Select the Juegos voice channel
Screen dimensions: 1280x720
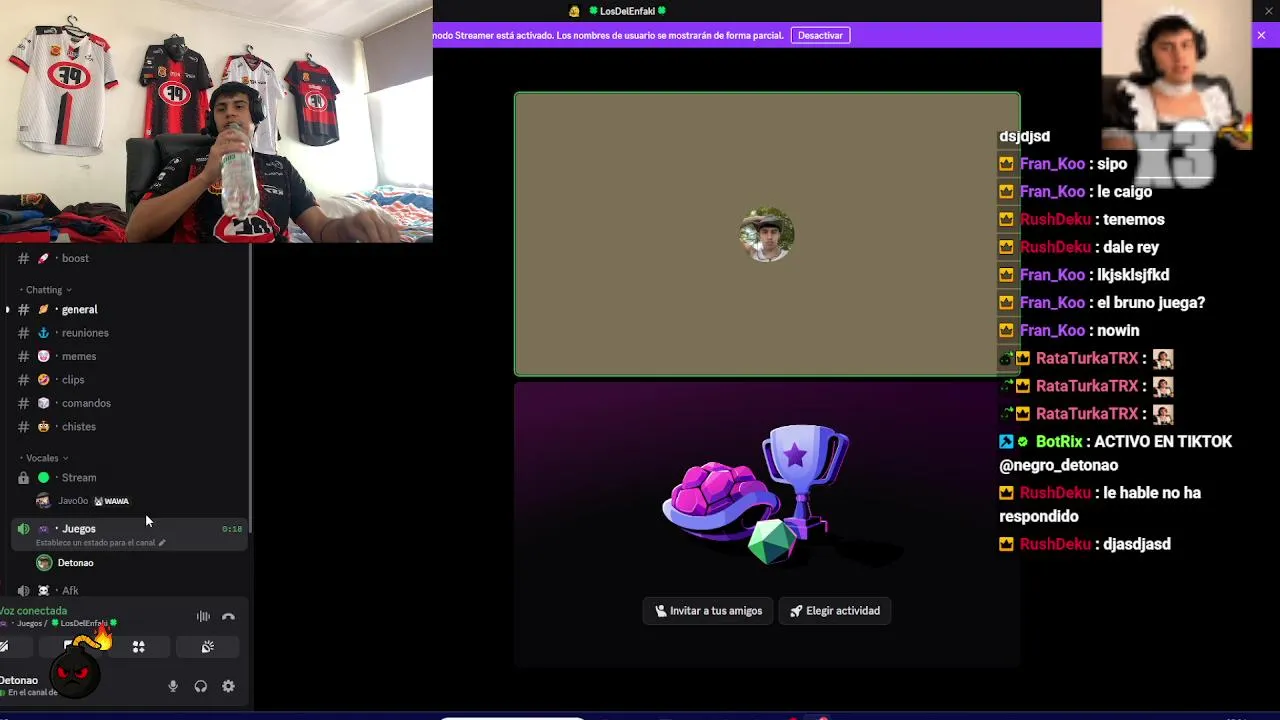pos(128,534)
